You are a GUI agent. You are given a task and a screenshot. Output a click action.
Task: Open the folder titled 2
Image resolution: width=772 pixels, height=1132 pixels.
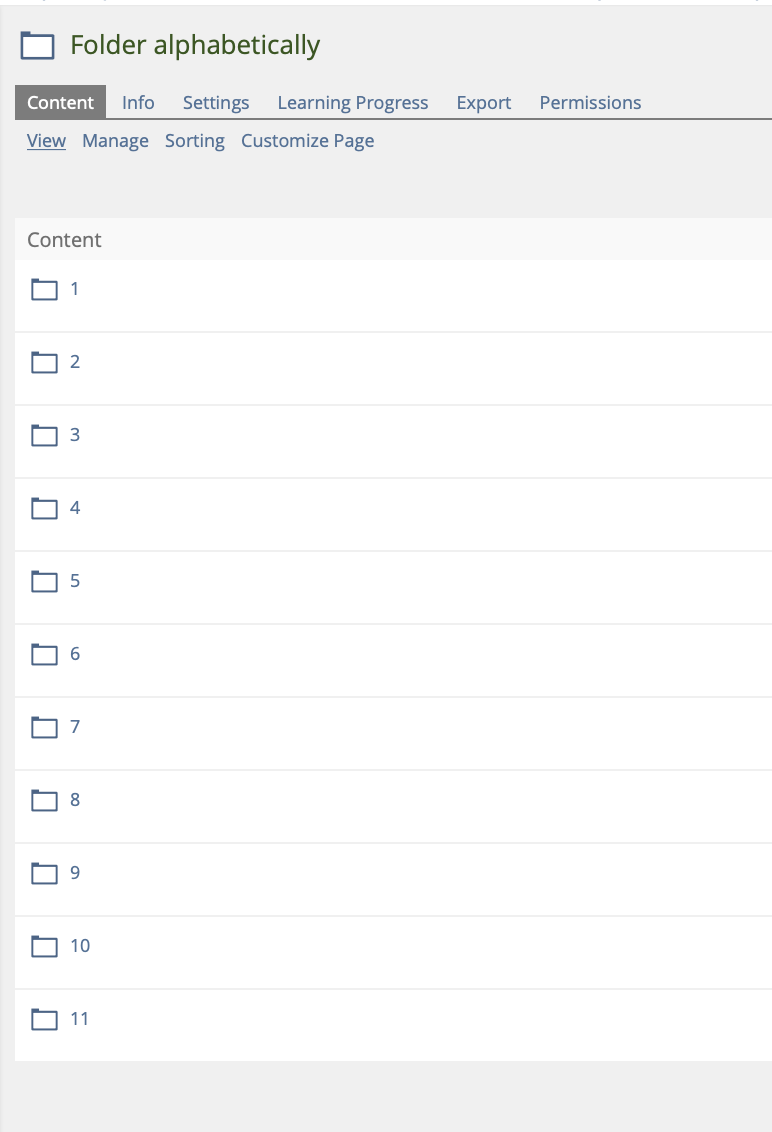click(75, 362)
